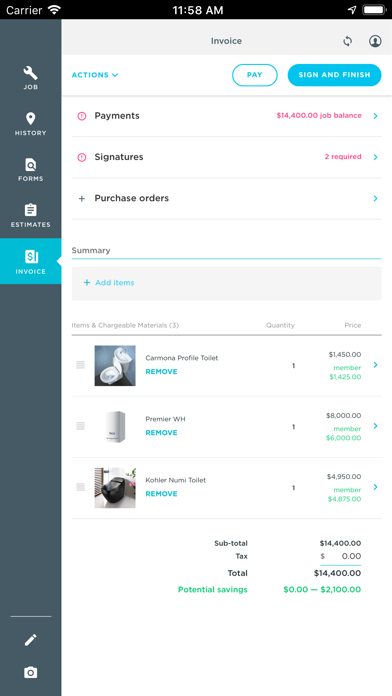The height and width of the screenshot is (696, 392).
Task: Tap the pencil edit icon in sidebar
Action: (31, 640)
